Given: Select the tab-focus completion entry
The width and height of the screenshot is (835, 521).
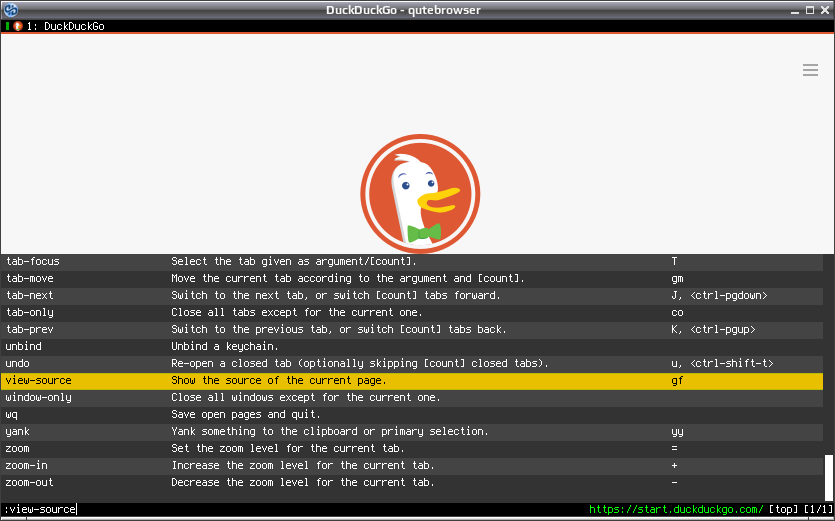Looking at the screenshot, I should [412, 262].
